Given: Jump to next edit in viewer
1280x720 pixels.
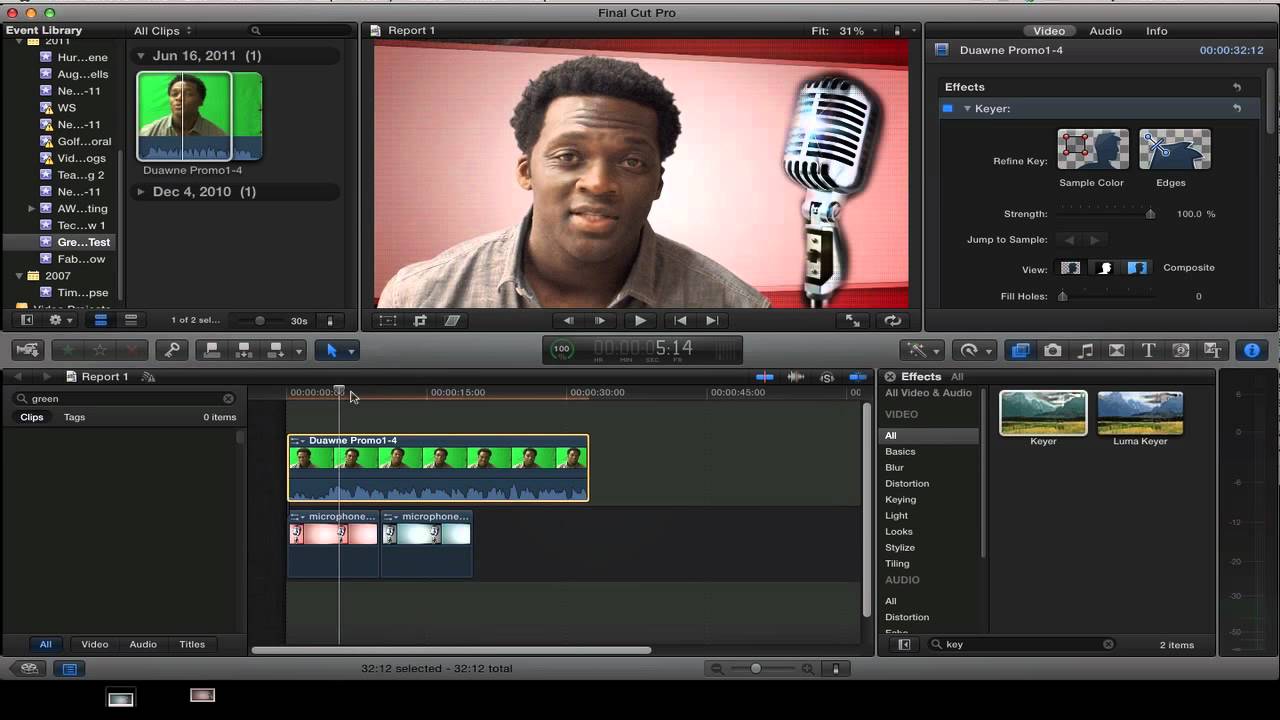Looking at the screenshot, I should [x=712, y=321].
